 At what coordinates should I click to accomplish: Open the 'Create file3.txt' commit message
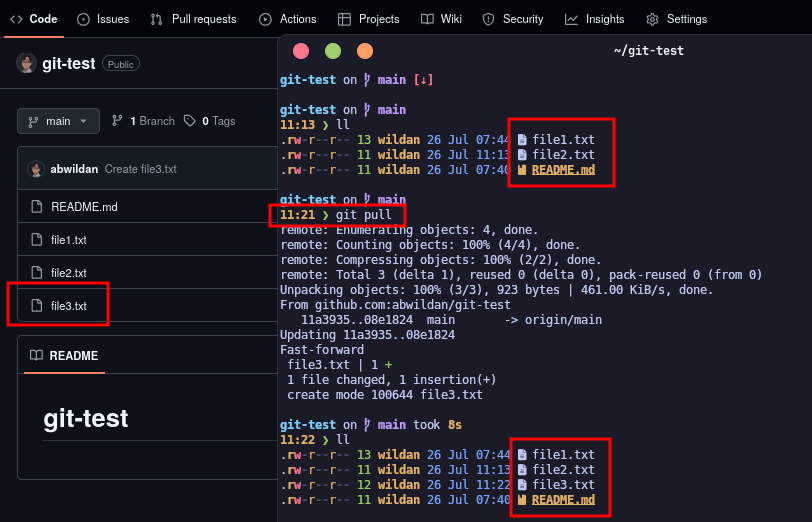coord(140,169)
